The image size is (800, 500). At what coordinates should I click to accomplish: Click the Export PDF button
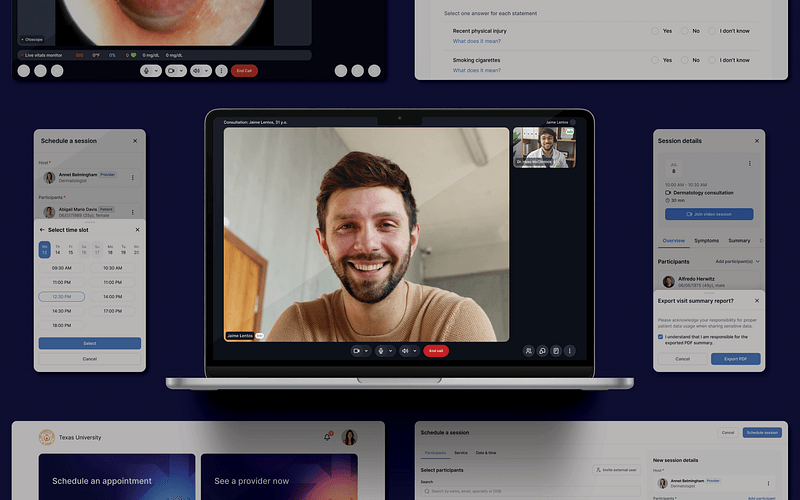tap(735, 358)
